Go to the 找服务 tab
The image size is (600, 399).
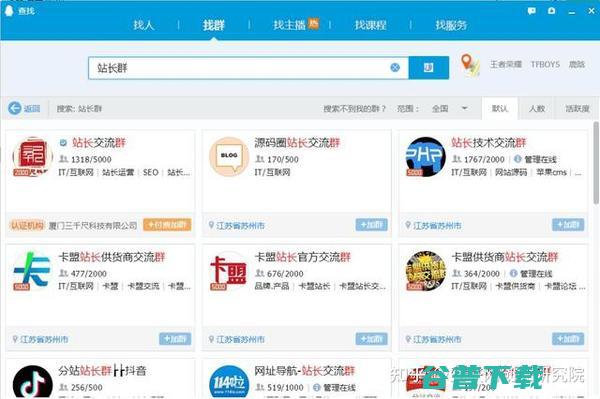pyautogui.click(x=451, y=25)
